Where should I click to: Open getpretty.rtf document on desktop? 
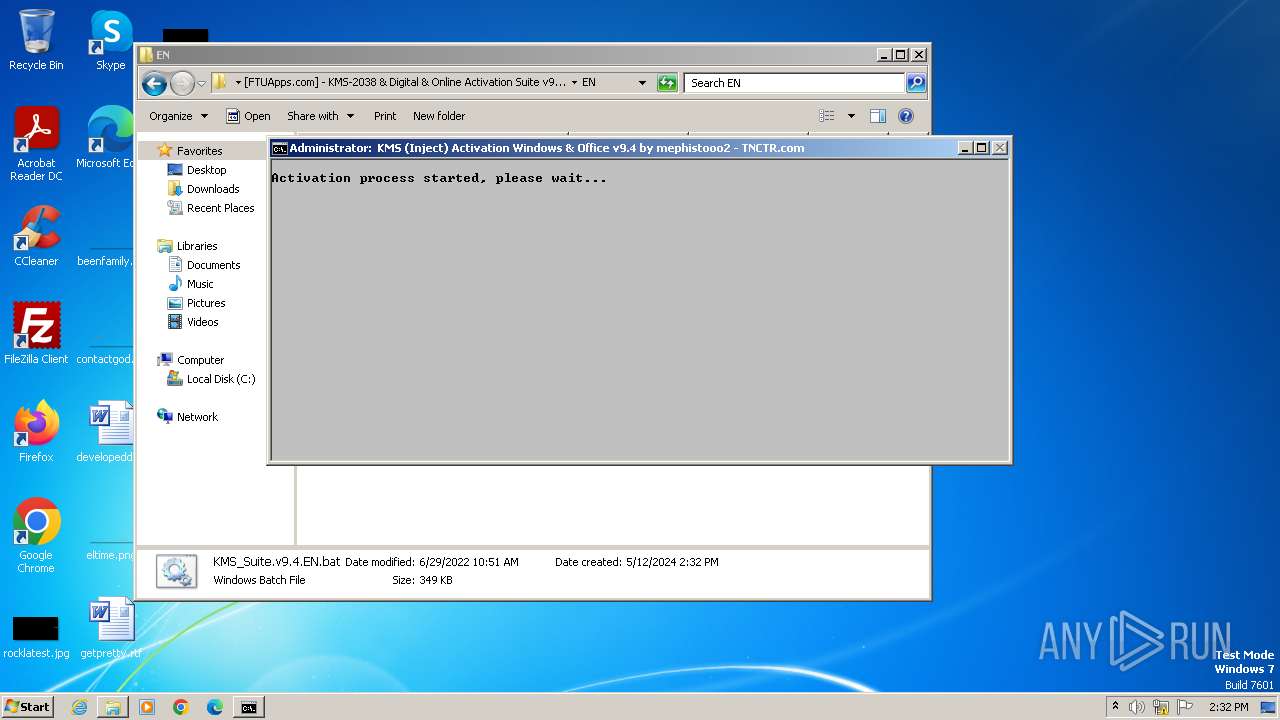(111, 628)
